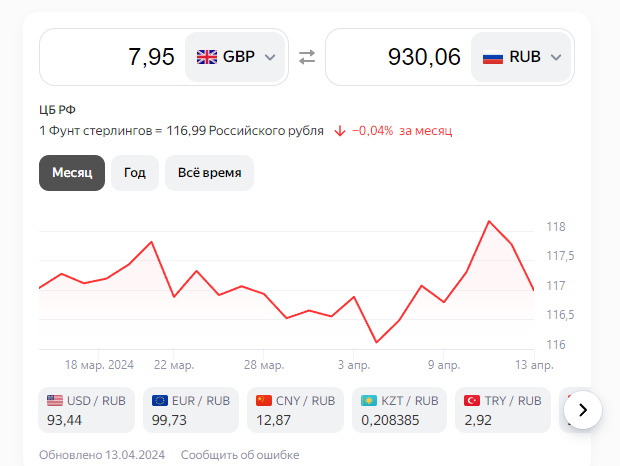
Task: Click the Chinese flag on CNY / RUB chip
Action: 264,400
